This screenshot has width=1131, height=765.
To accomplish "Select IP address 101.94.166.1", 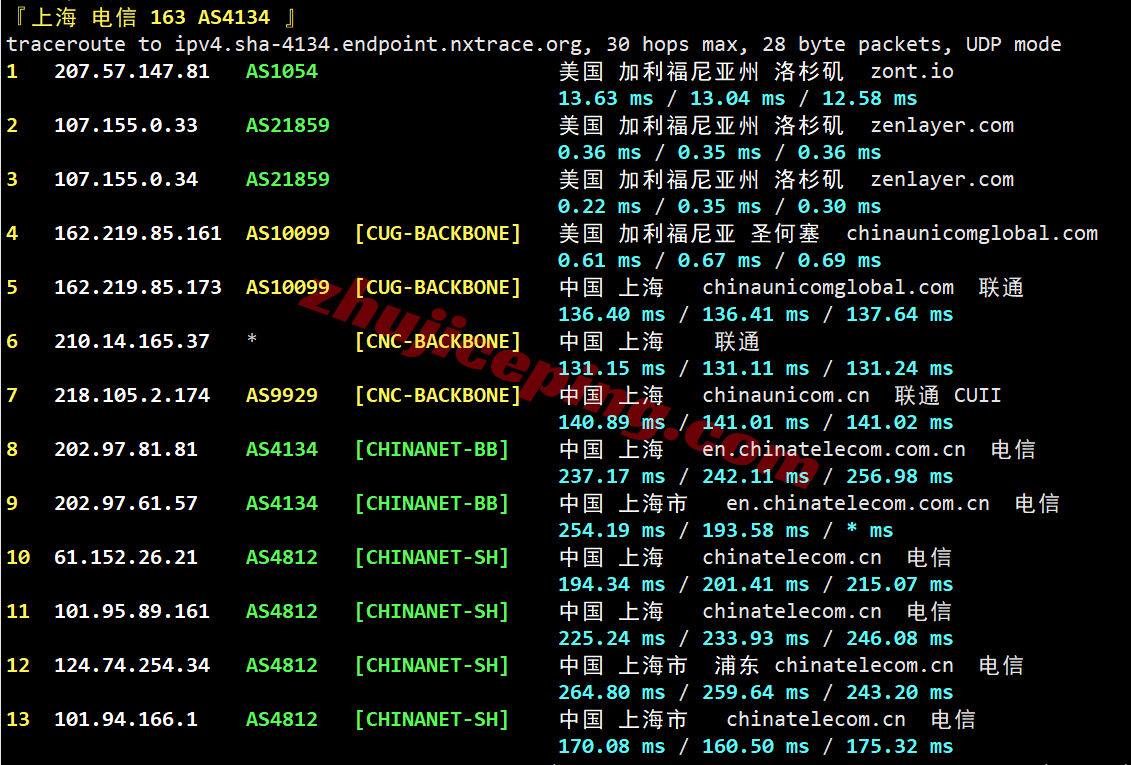I will (x=126, y=720).
